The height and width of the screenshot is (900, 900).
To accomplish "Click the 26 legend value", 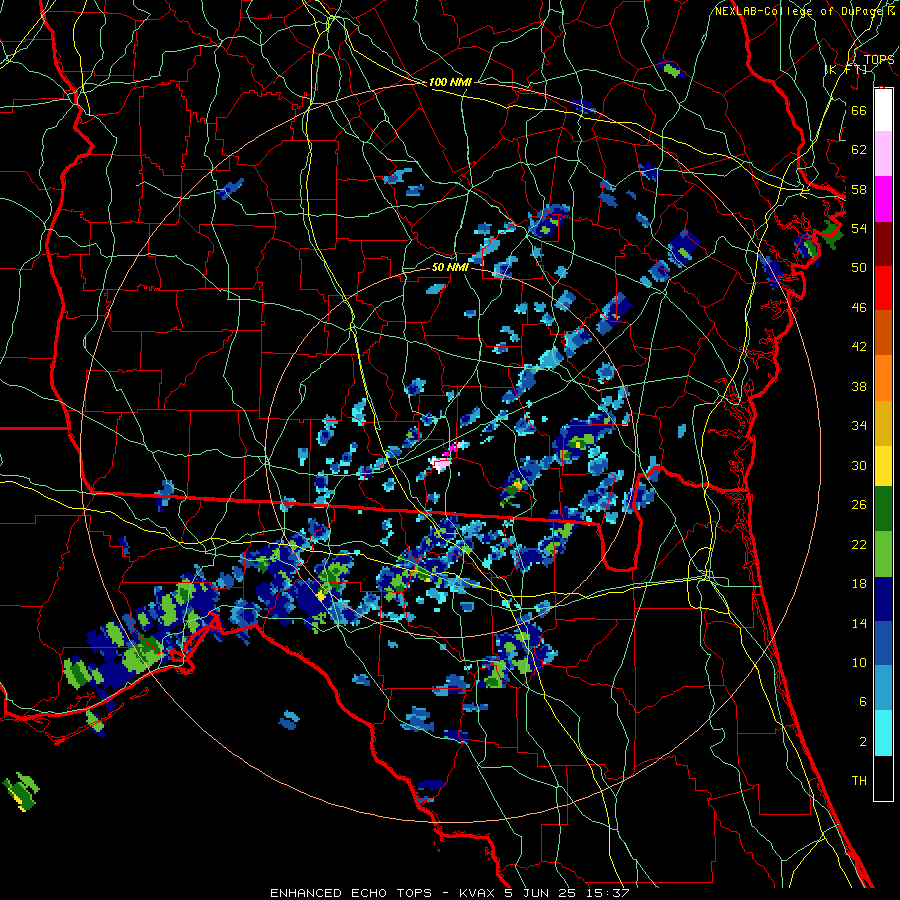I will coord(859,505).
